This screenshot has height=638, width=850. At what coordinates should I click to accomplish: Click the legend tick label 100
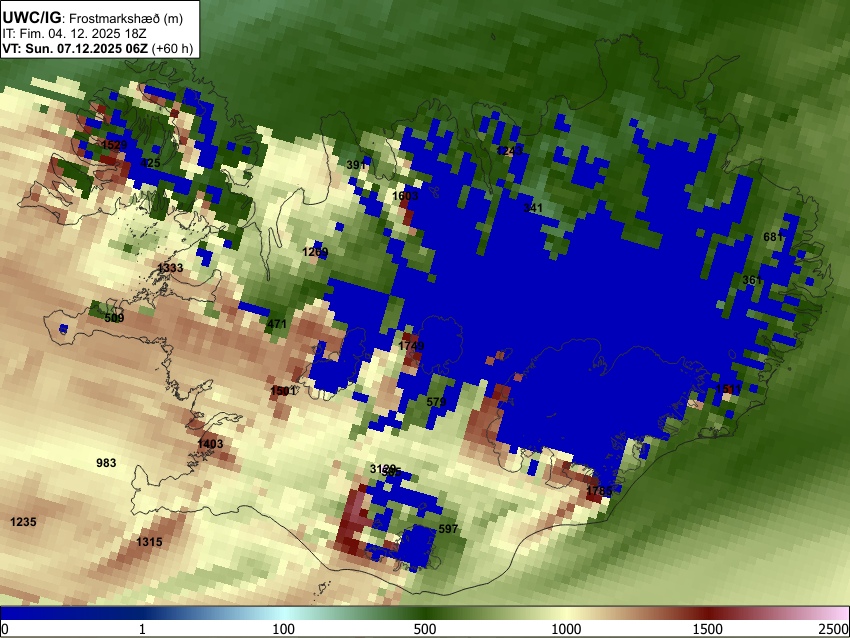pyautogui.click(x=284, y=629)
